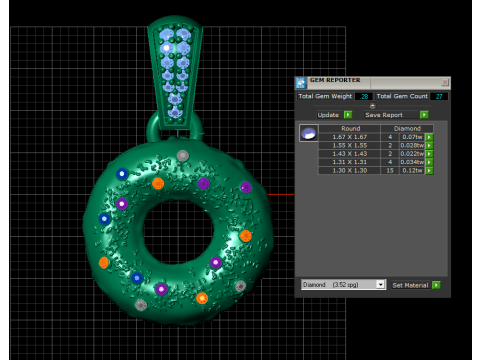Select the 1.55 X 1.55 size cell
The image size is (480, 360).
(350, 145)
